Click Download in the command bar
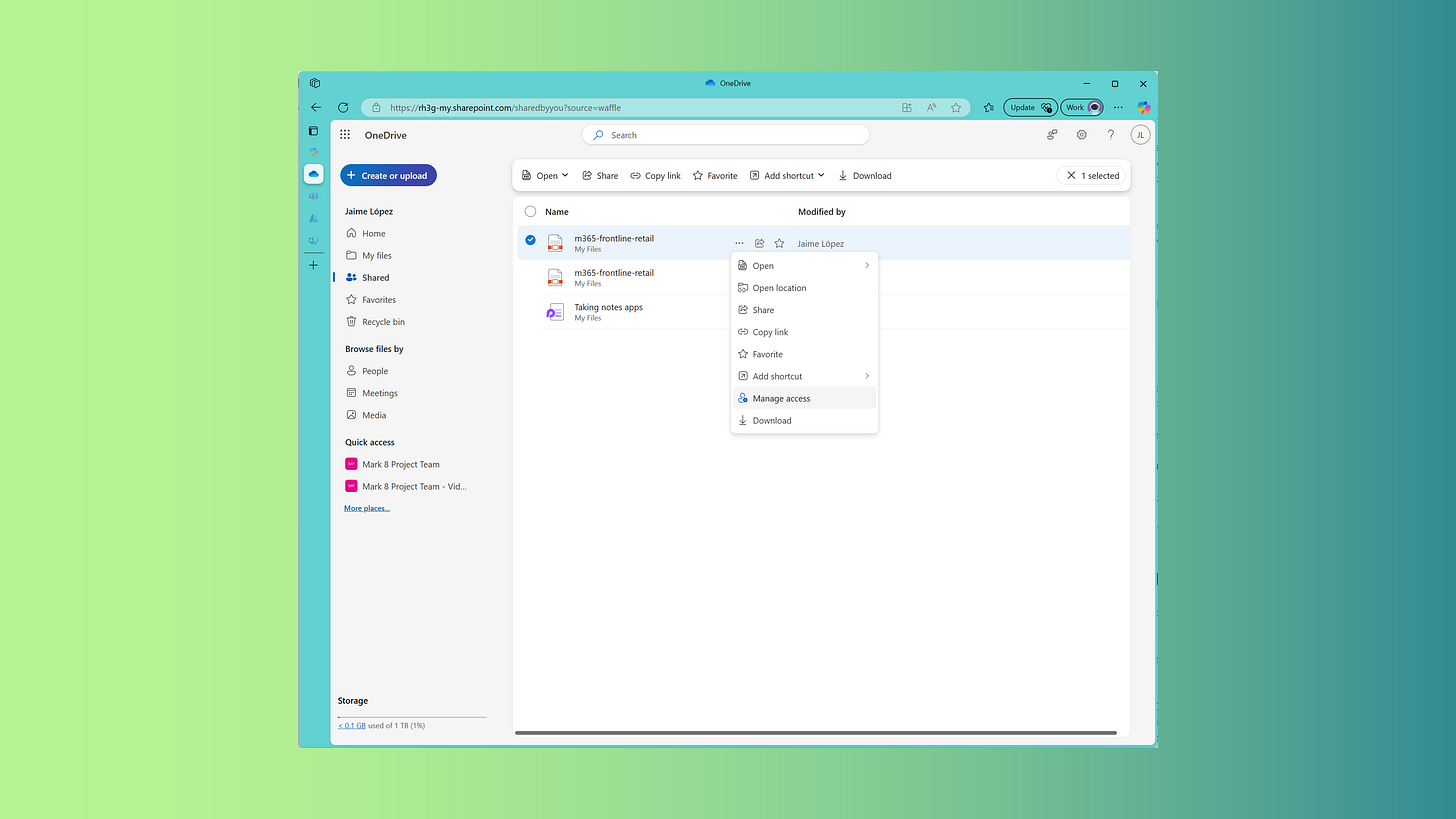Viewport: 1456px width, 819px height. pyautogui.click(x=865, y=175)
